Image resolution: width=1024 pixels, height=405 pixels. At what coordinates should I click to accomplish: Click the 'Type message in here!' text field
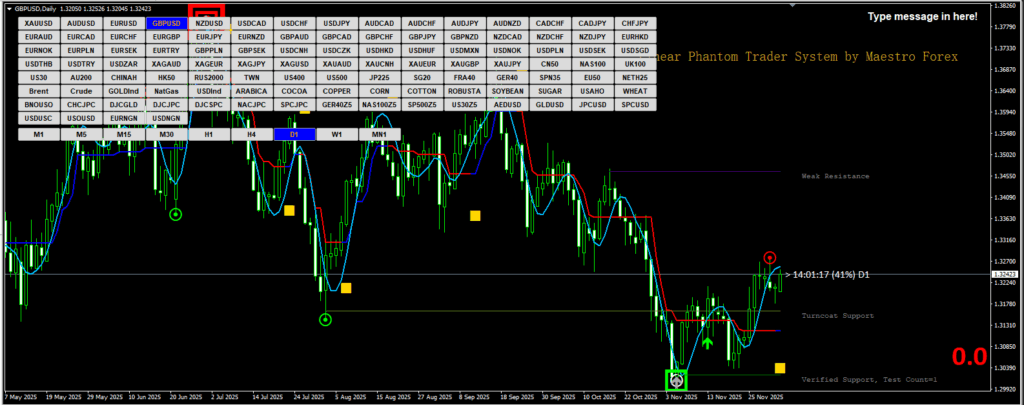pos(921,17)
